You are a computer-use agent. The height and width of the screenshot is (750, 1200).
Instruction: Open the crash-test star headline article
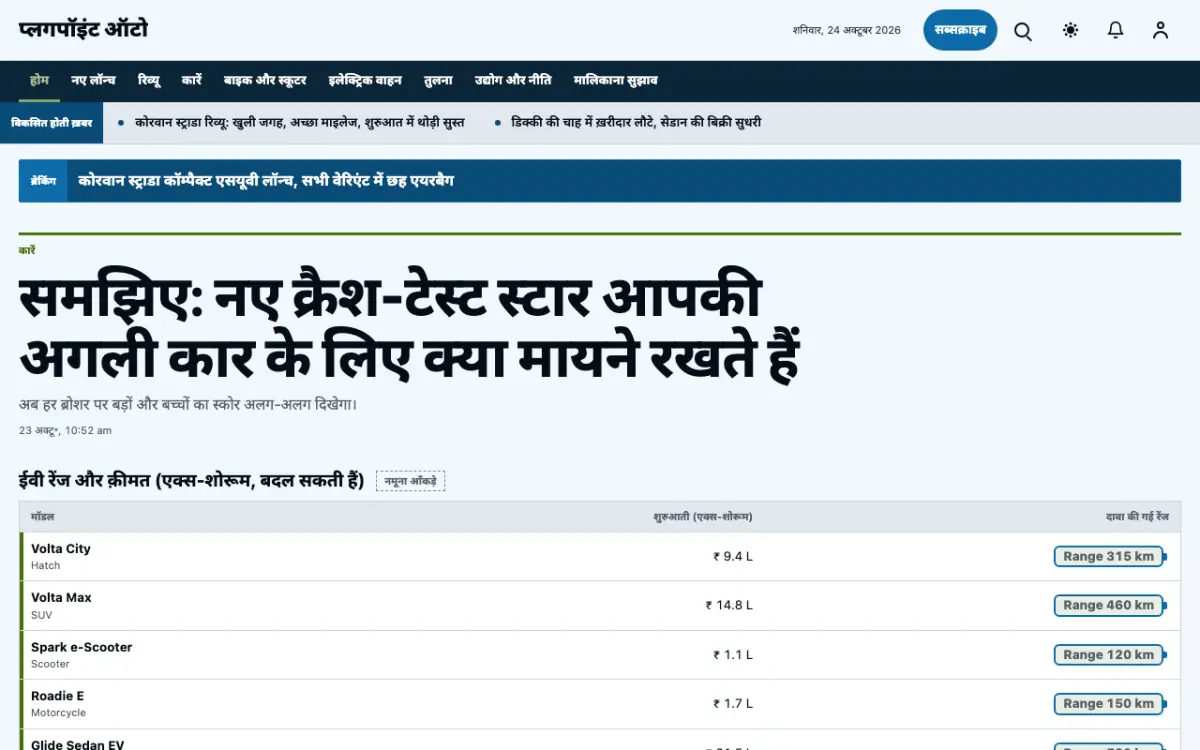(410, 328)
